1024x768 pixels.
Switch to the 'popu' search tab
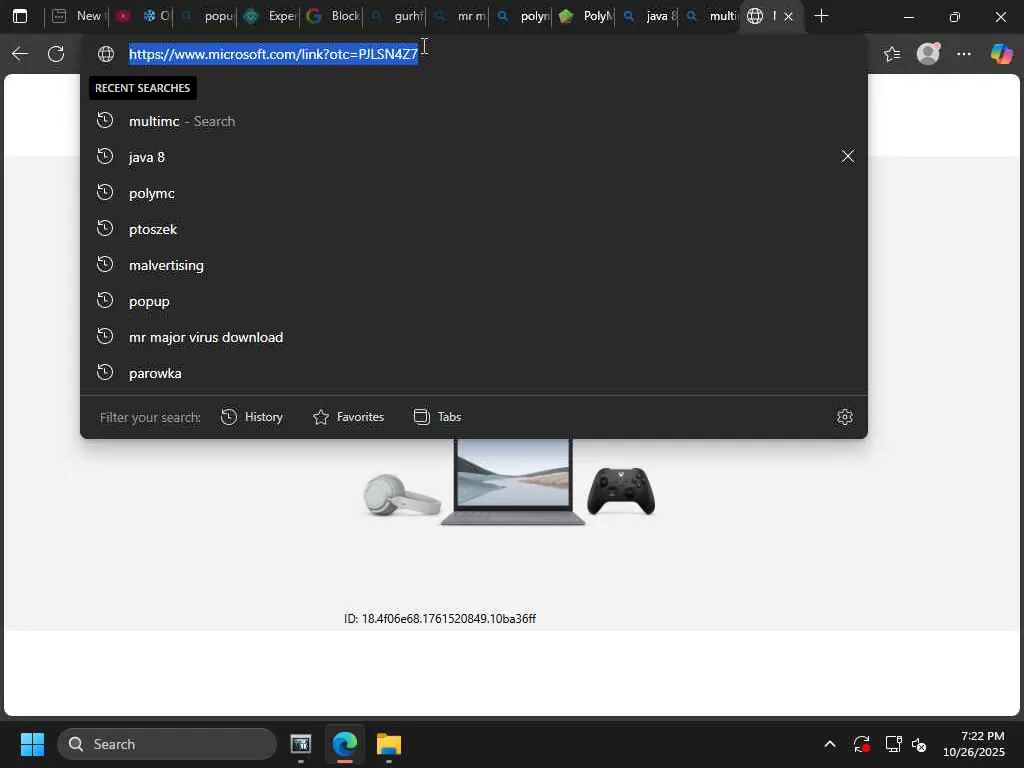tap(206, 16)
